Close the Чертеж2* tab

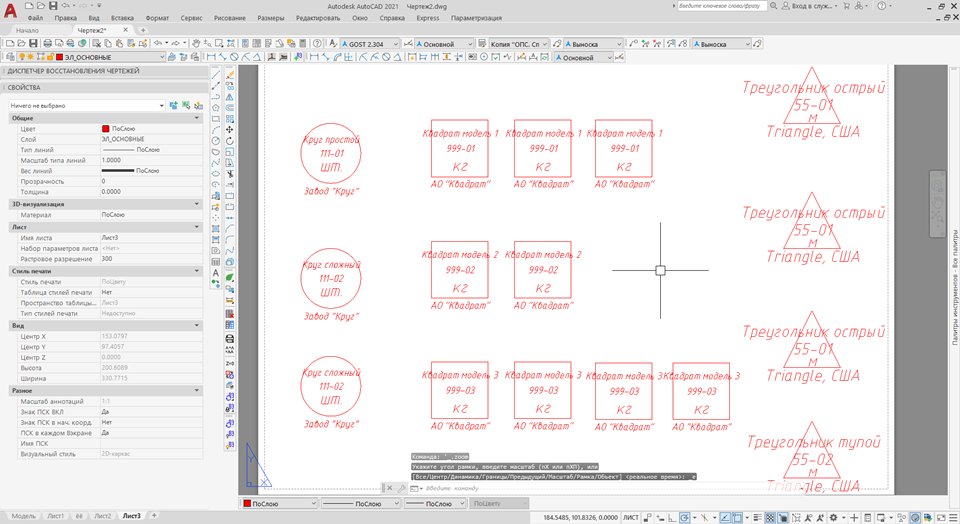(x=126, y=29)
